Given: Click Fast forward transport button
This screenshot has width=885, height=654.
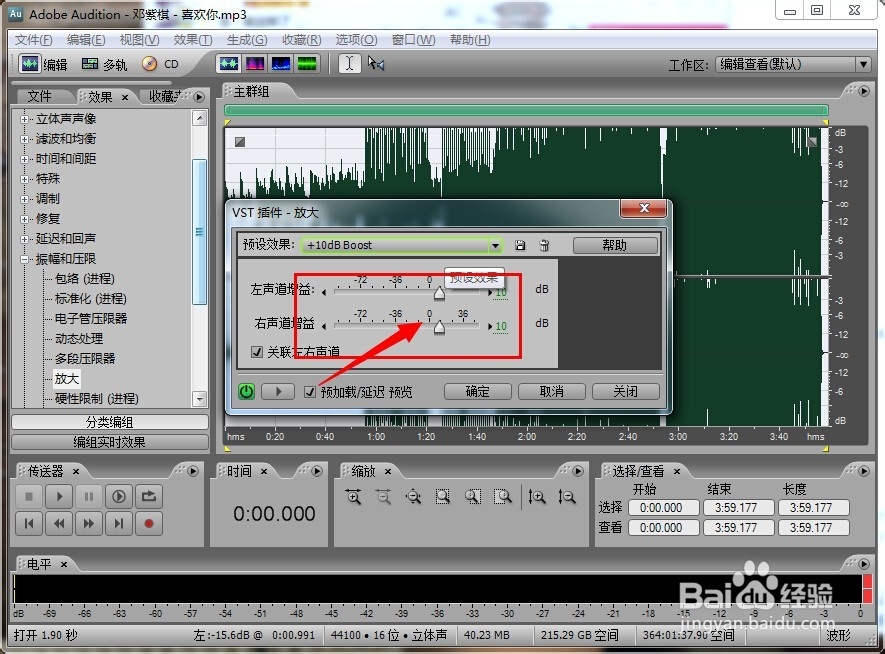Looking at the screenshot, I should click(89, 524).
